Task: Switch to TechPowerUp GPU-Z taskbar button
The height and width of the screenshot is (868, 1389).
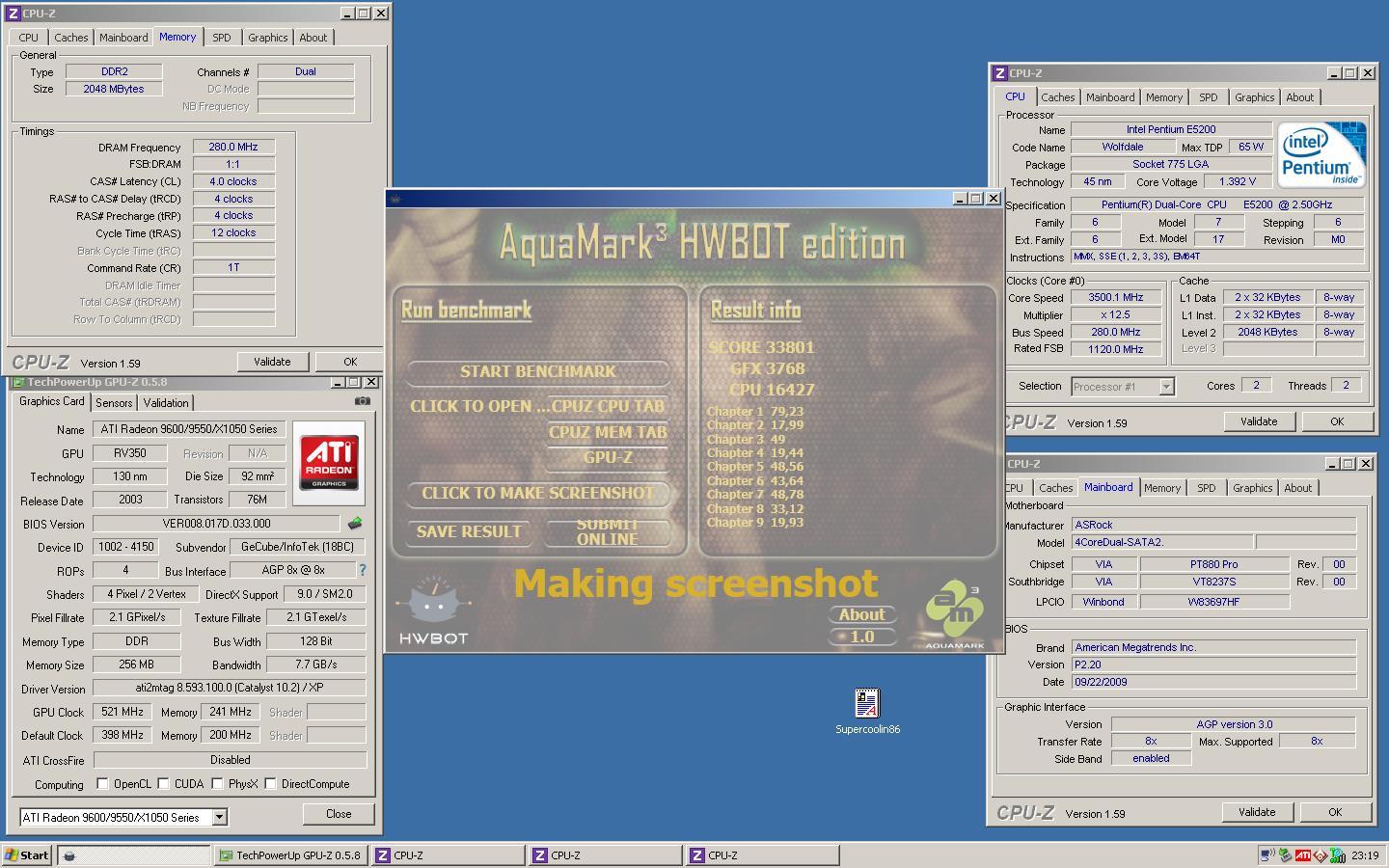Action: (289, 854)
